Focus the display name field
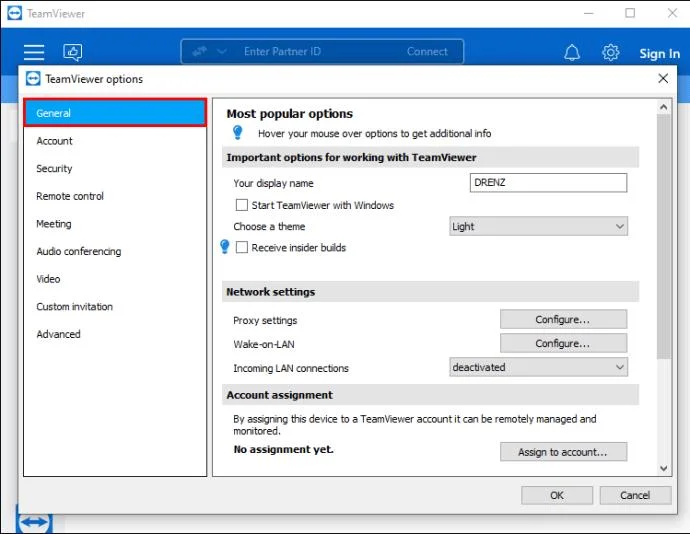Image resolution: width=690 pixels, height=534 pixels. coord(548,182)
